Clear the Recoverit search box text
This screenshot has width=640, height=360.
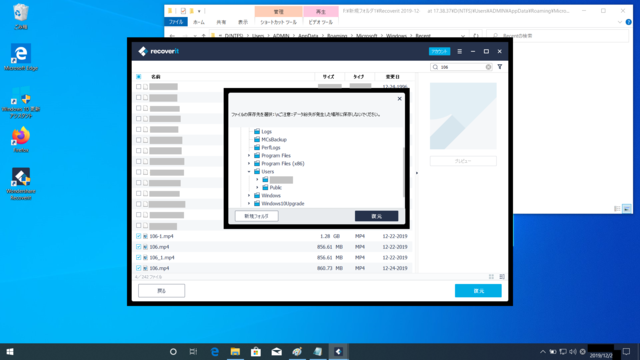click(488, 67)
